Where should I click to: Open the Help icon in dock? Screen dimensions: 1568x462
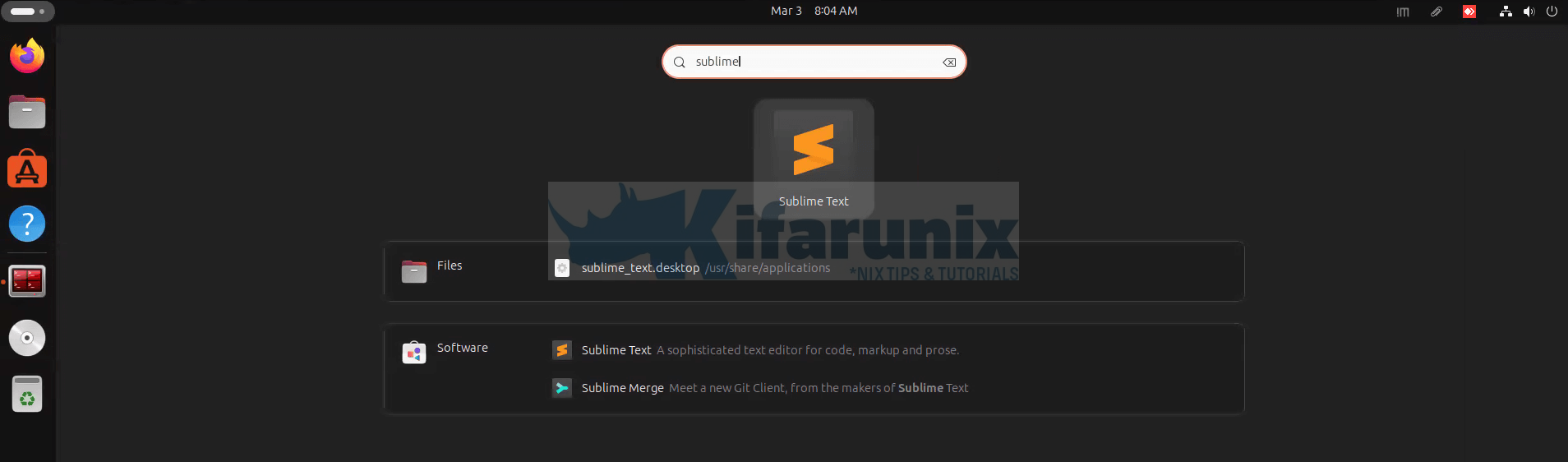click(27, 224)
